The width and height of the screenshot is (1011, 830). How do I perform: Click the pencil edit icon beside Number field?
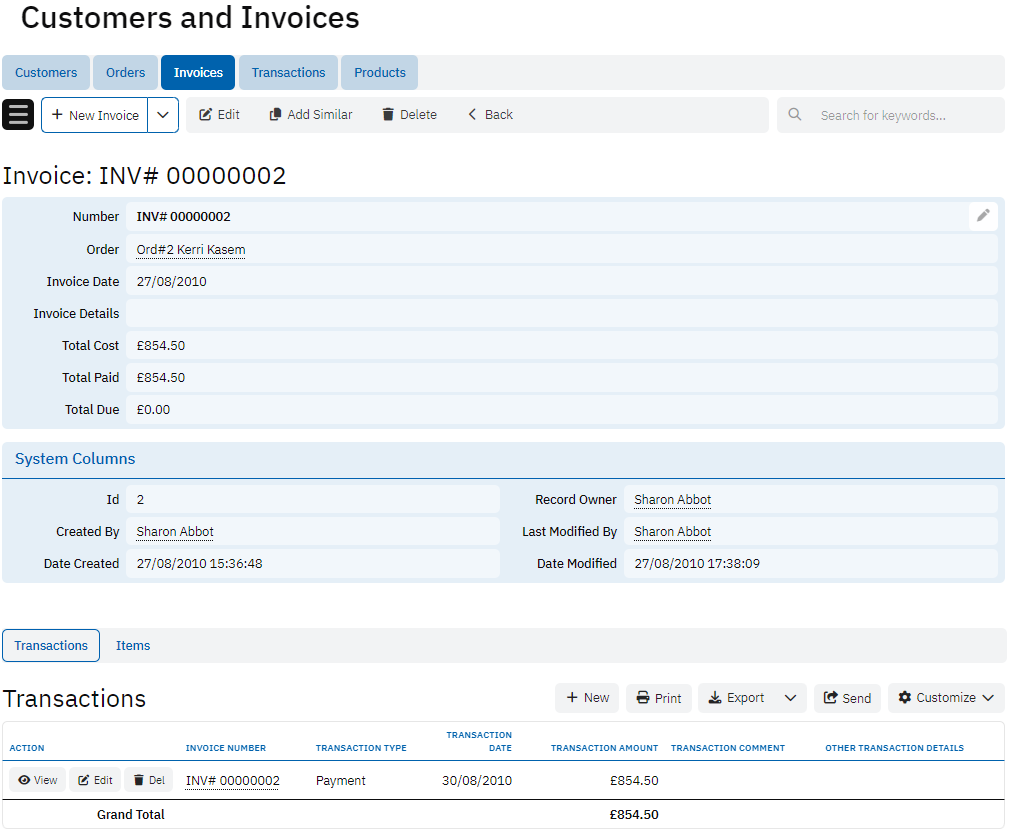(x=983, y=216)
